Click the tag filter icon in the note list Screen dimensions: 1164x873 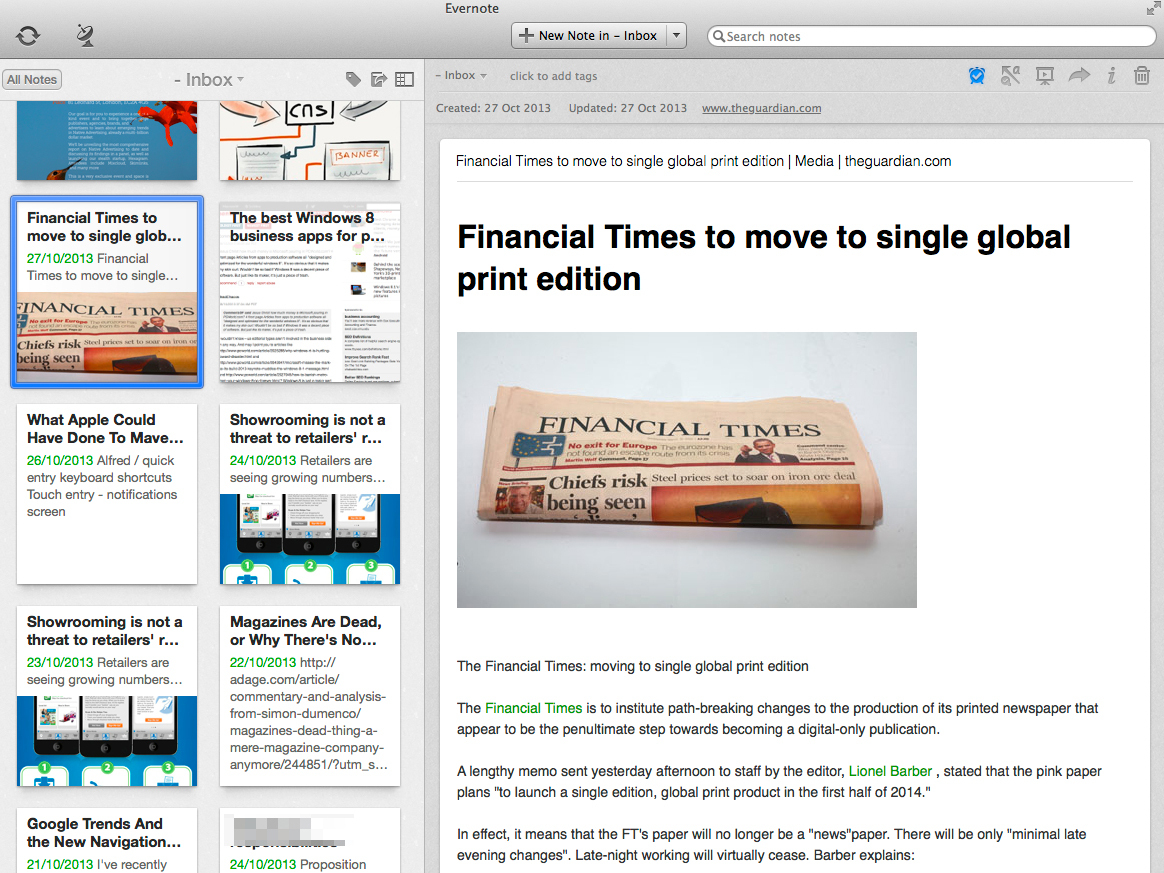coord(353,79)
